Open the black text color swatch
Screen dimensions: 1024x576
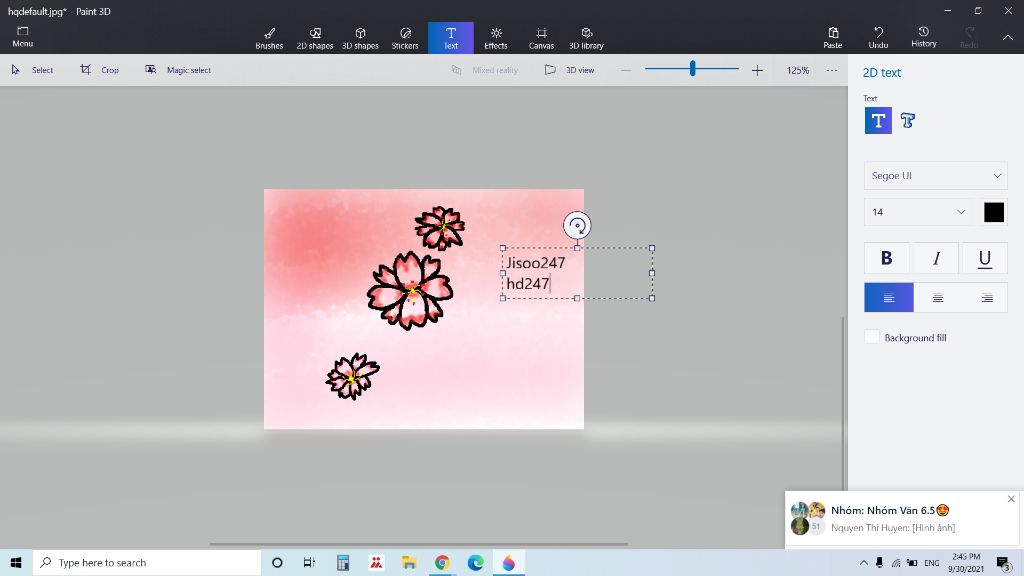click(x=993, y=212)
